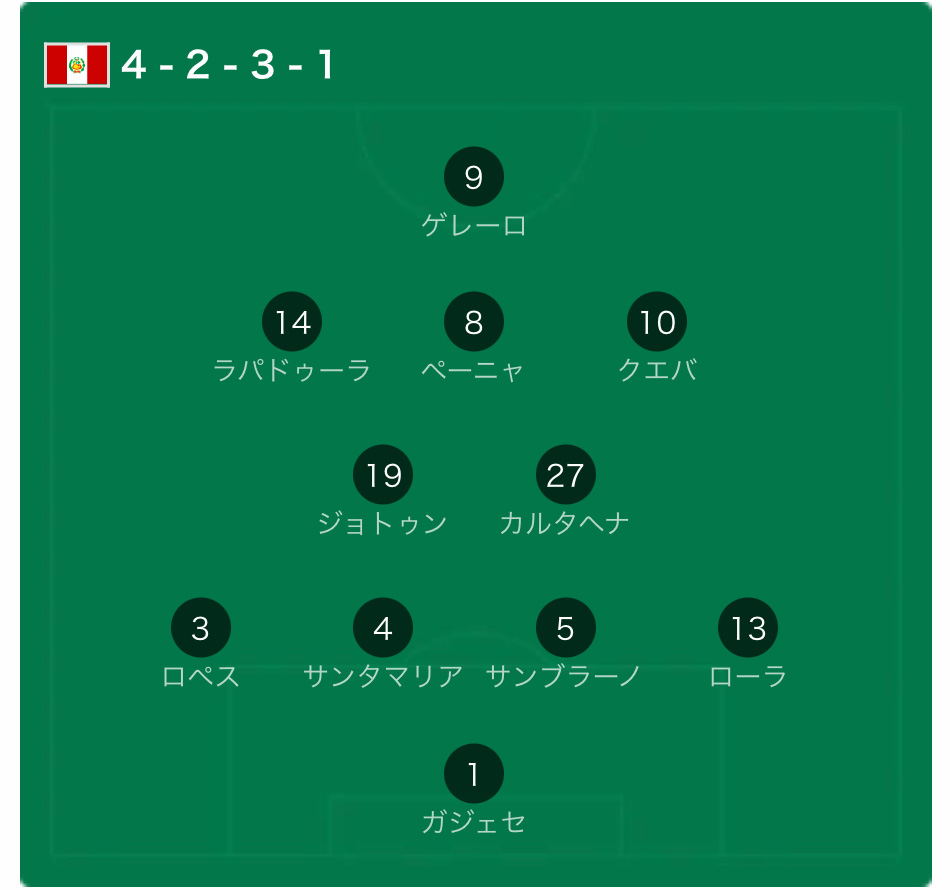Viewport: 950px width, 890px height.
Task: Select player number 5 circle
Action: 566,628
